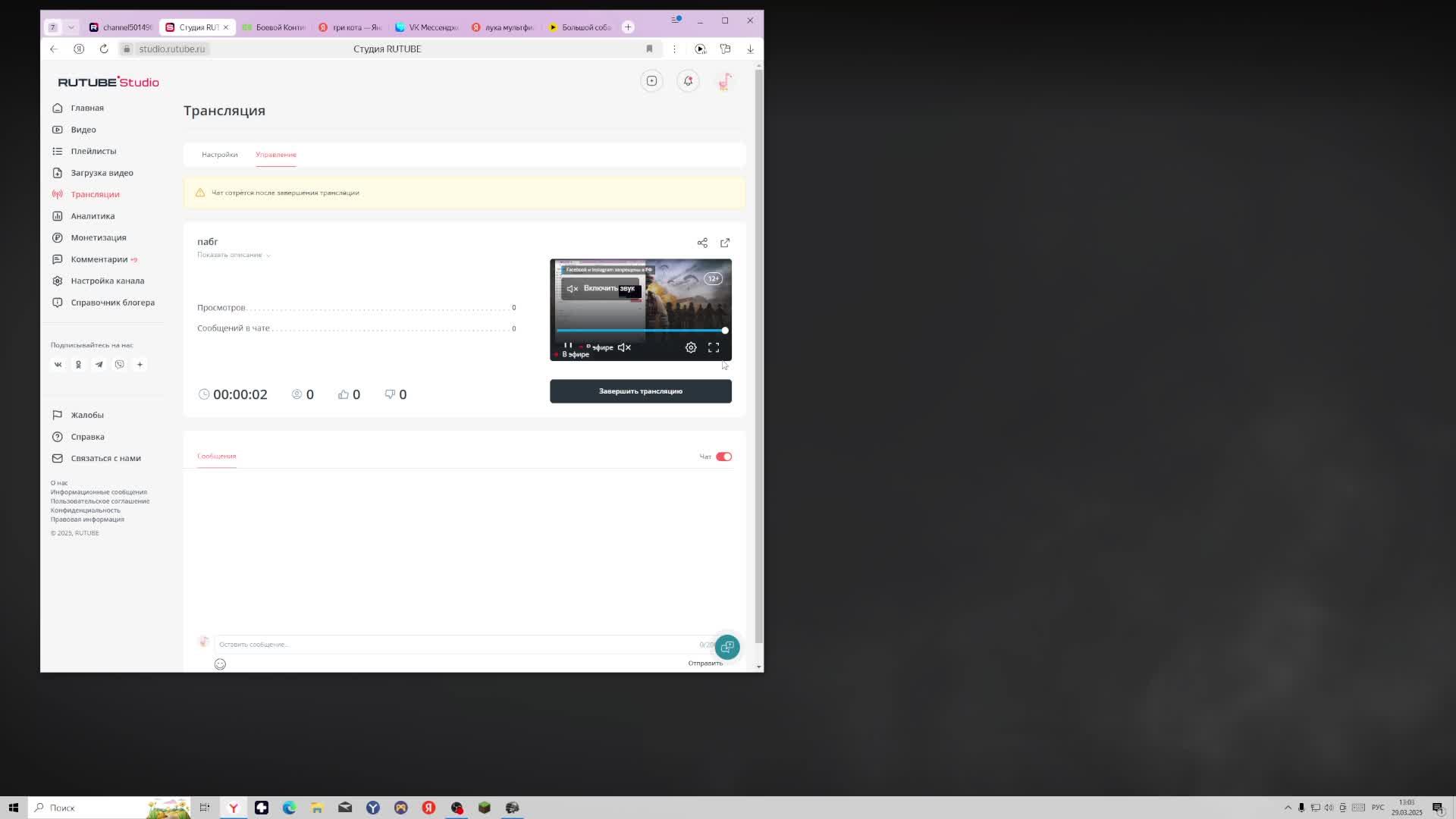Click the stream player progress slider
1456x819 pixels.
point(640,331)
